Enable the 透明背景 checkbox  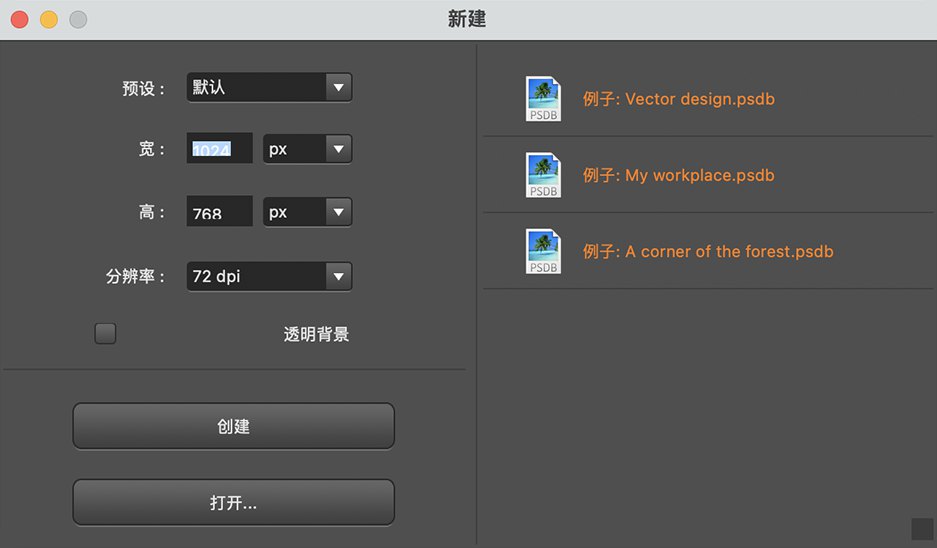pos(105,334)
